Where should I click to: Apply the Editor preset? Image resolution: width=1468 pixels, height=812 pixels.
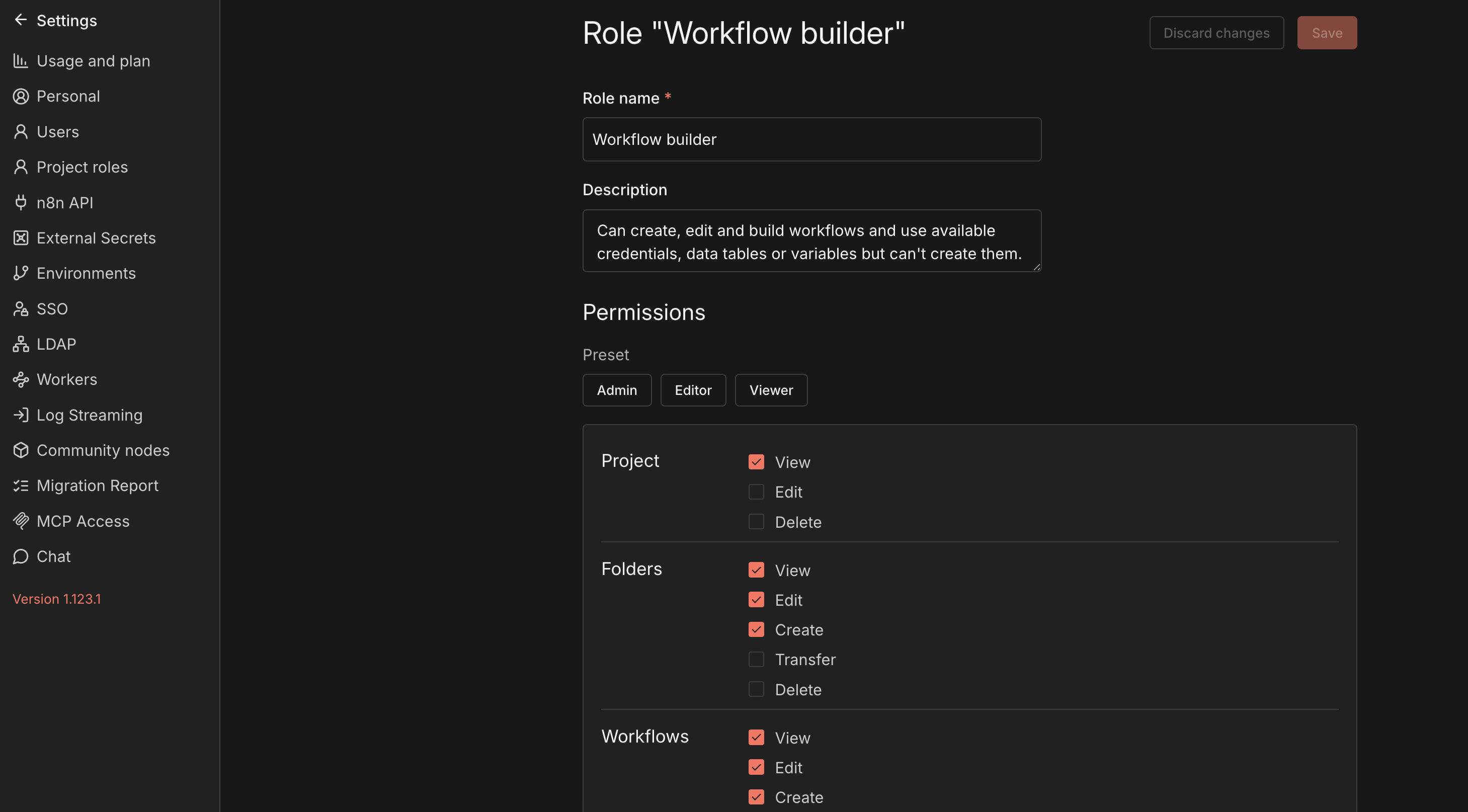[x=693, y=390]
